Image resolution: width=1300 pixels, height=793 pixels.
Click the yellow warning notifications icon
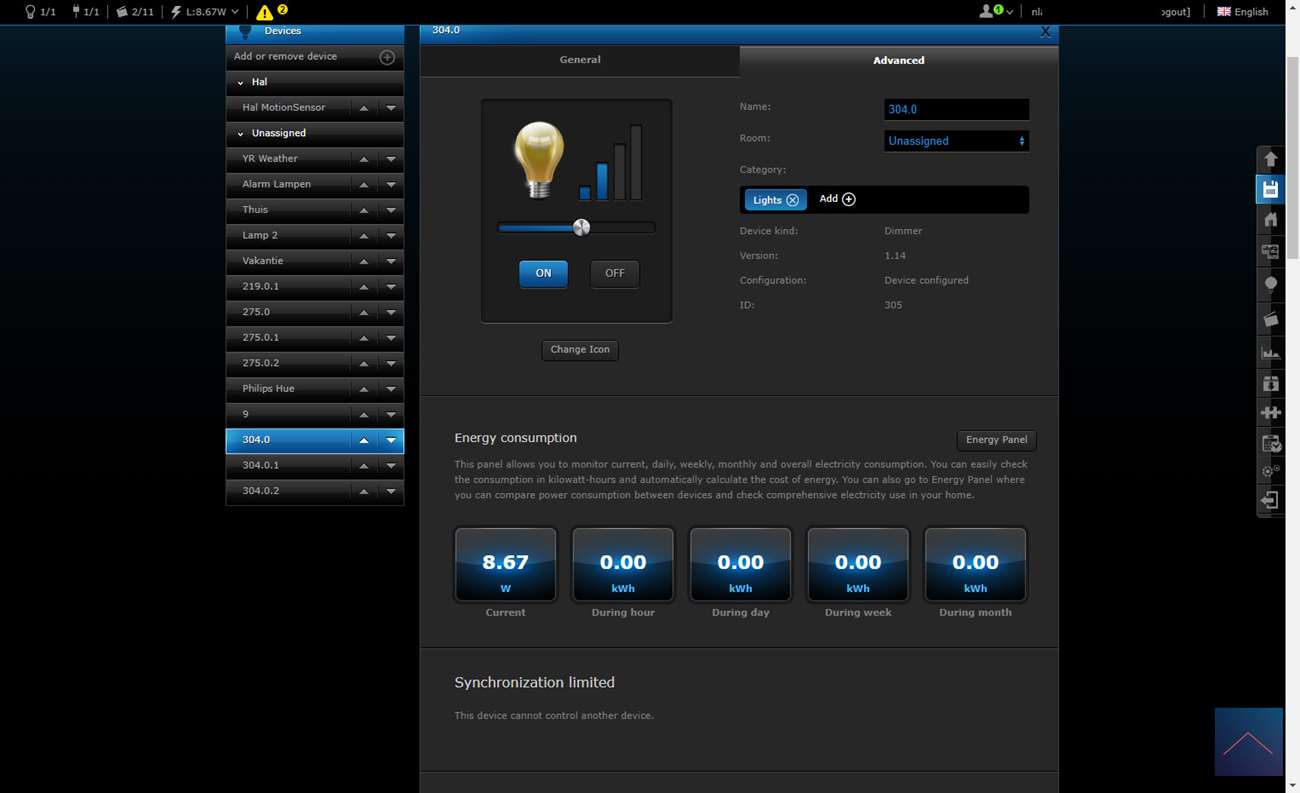click(x=265, y=12)
